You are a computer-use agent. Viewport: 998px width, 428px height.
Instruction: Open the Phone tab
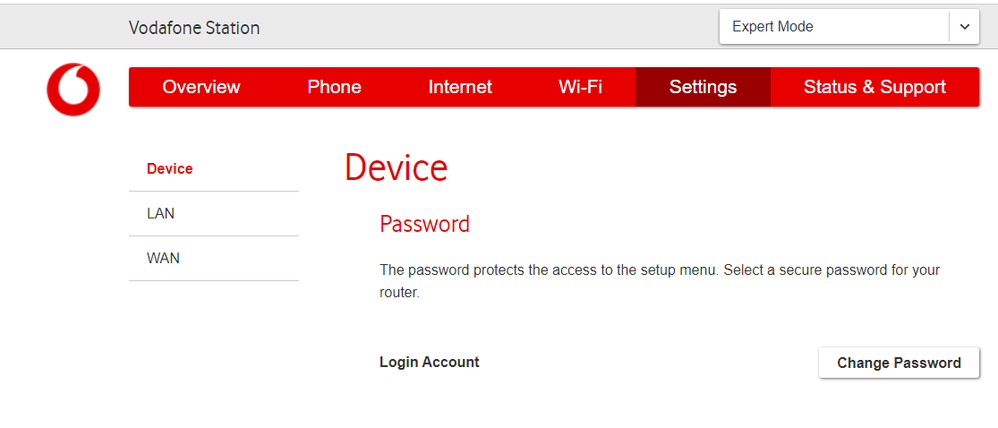pyautogui.click(x=334, y=87)
